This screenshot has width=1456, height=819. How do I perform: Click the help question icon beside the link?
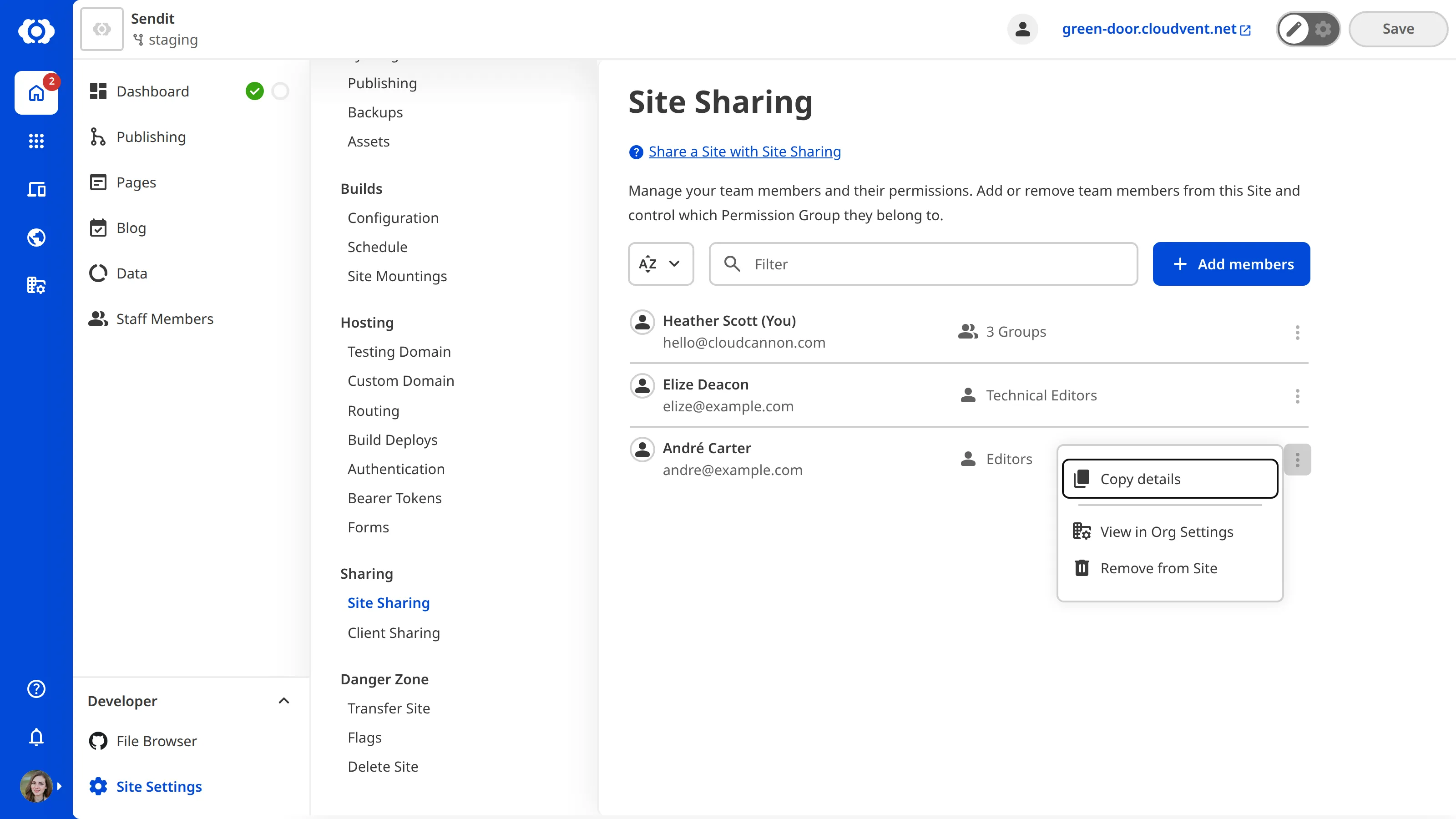tap(636, 152)
